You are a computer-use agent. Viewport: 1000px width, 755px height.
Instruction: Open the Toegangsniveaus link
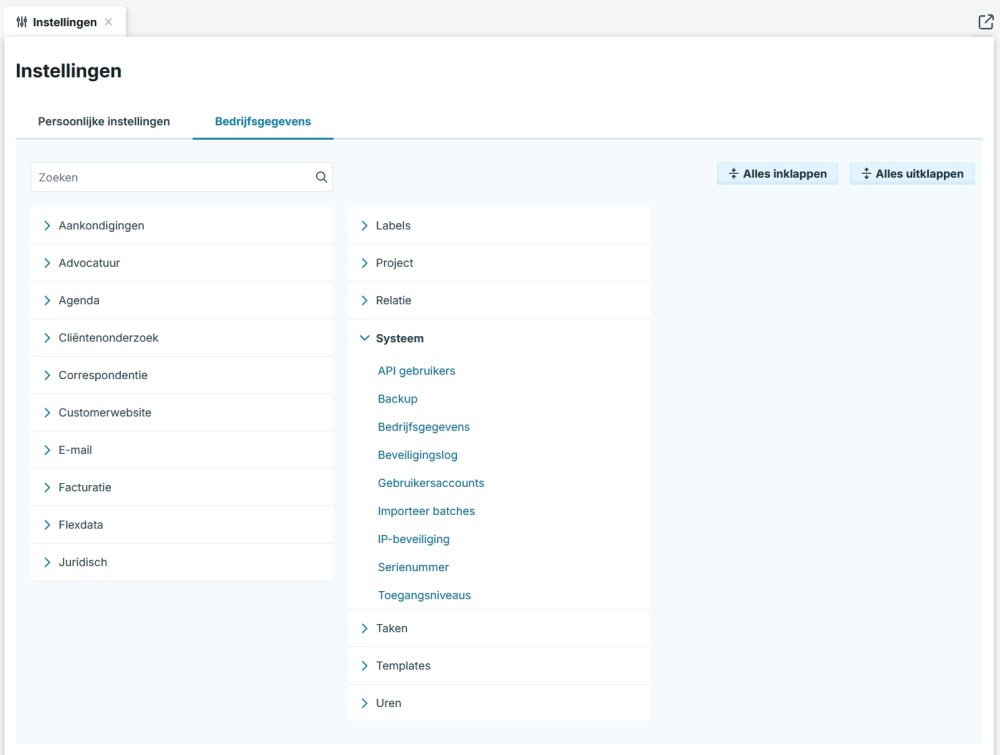pyautogui.click(x=424, y=596)
